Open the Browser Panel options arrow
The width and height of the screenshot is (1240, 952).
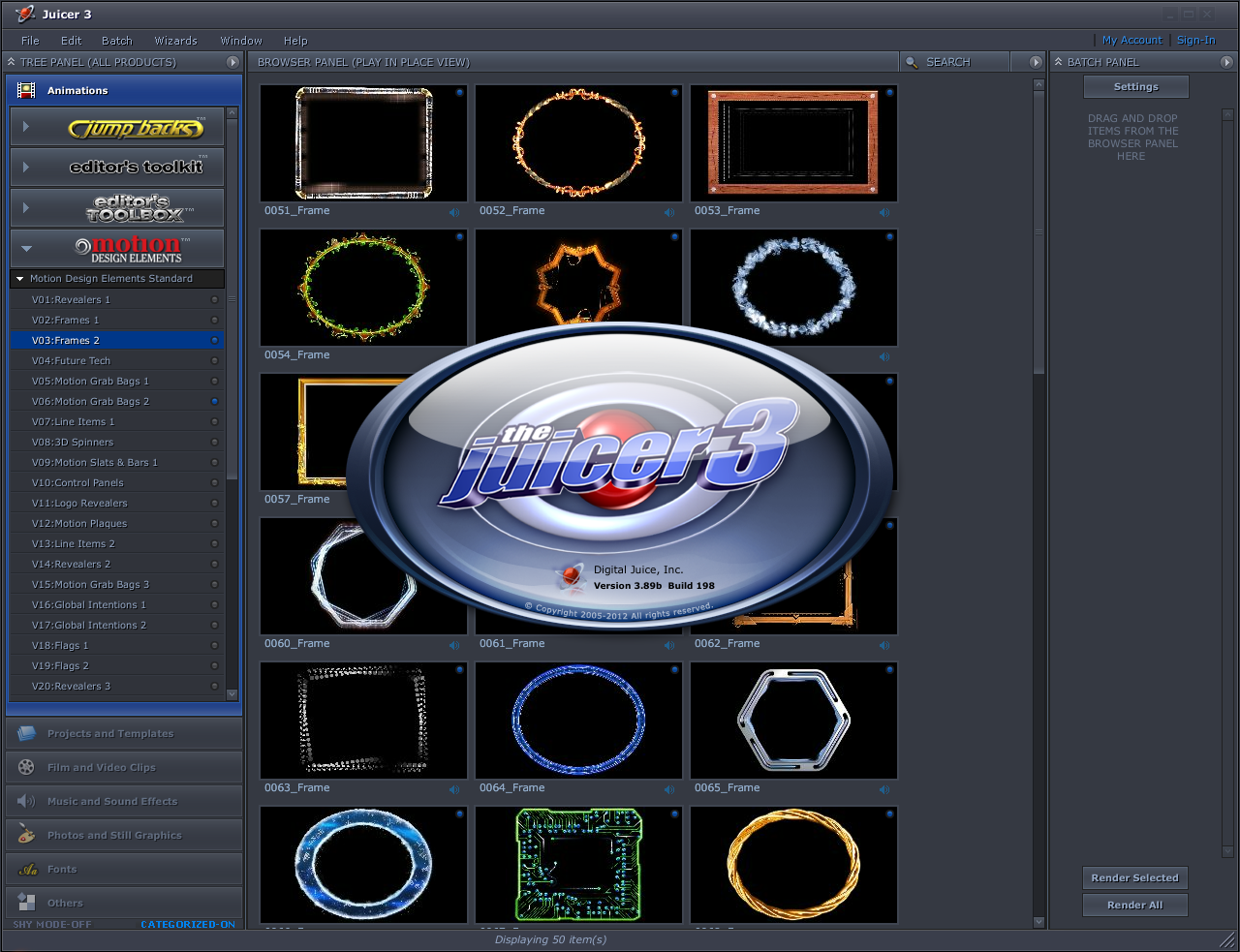(1036, 62)
